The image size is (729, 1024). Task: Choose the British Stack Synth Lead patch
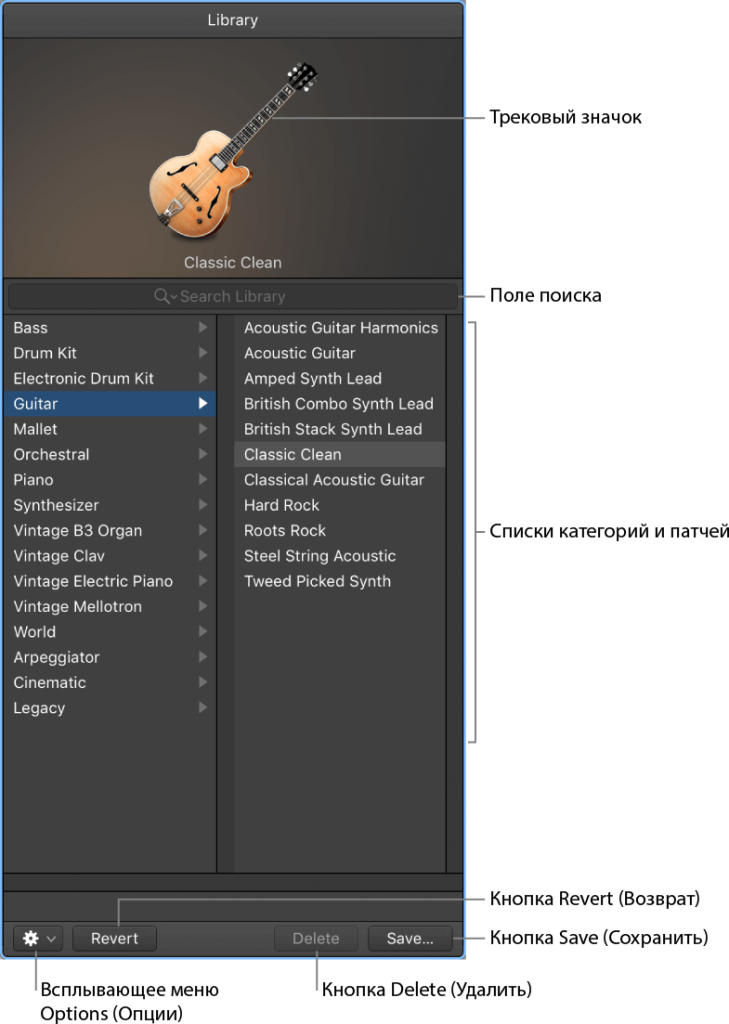[x=340, y=429]
